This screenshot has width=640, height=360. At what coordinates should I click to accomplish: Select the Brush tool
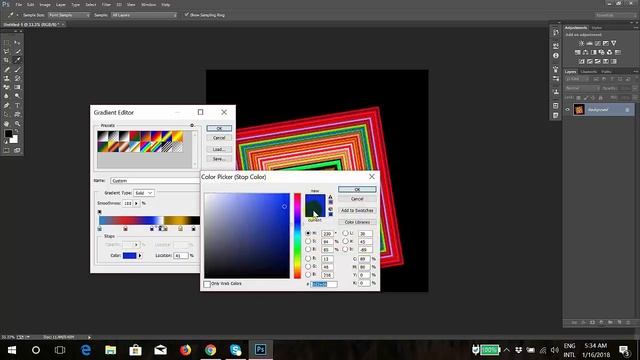tap(17, 69)
